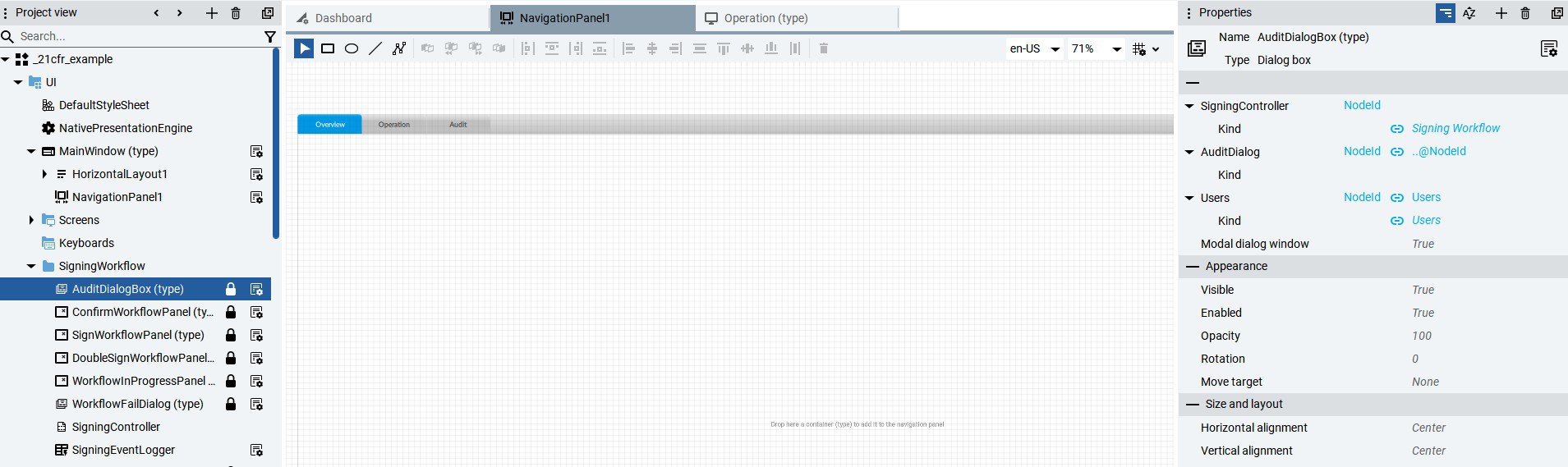Collapse the _21cfr_example project node
The image size is (1568, 467).
[x=5, y=59]
